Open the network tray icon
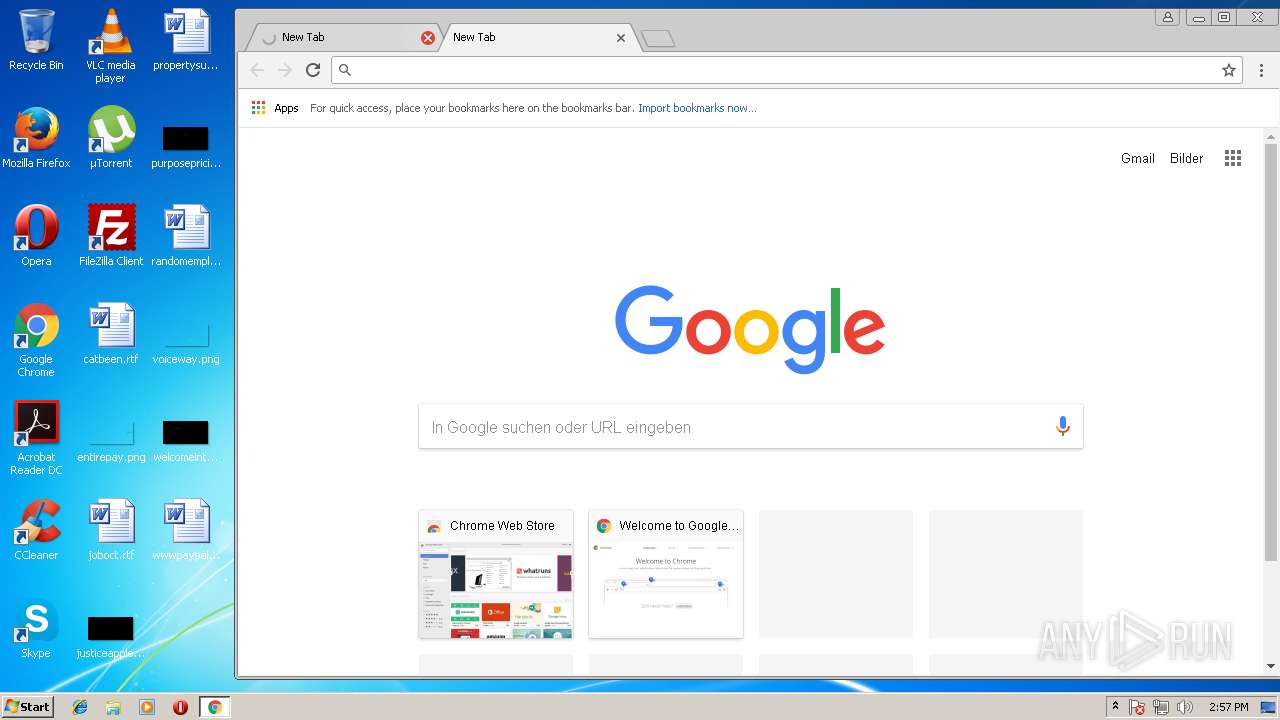This screenshot has height=720, width=1280. point(1161,707)
